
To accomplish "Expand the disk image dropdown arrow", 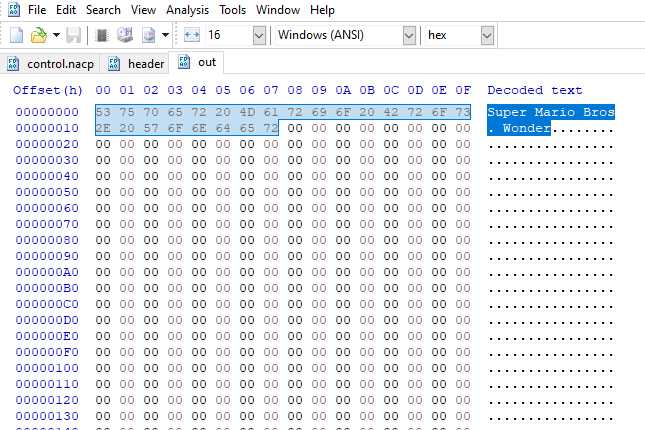I will (x=165, y=35).
